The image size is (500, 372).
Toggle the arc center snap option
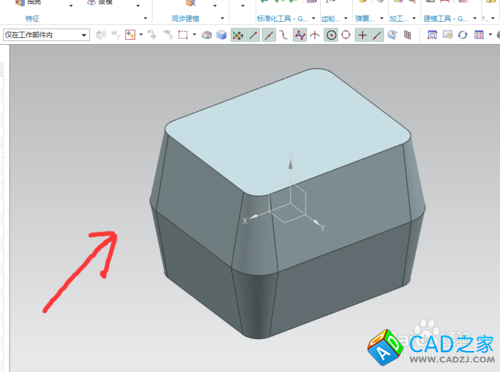click(331, 35)
